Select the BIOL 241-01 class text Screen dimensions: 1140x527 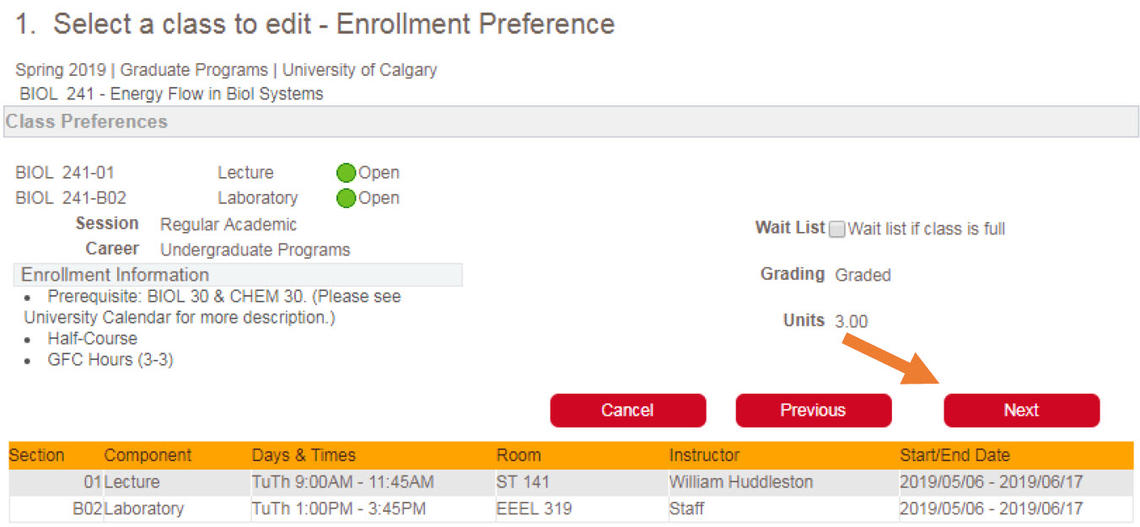[x=65, y=173]
